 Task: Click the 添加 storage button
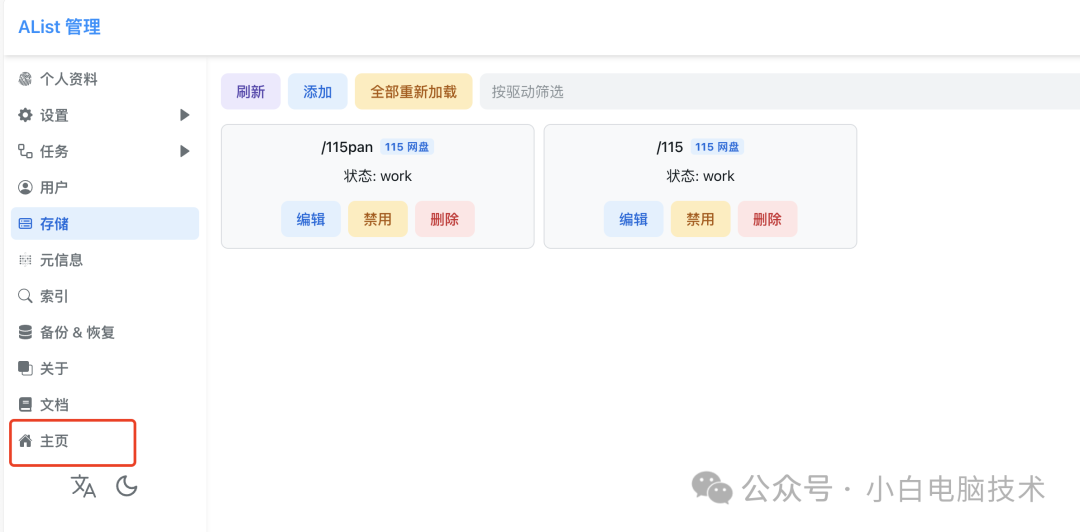pyautogui.click(x=318, y=92)
